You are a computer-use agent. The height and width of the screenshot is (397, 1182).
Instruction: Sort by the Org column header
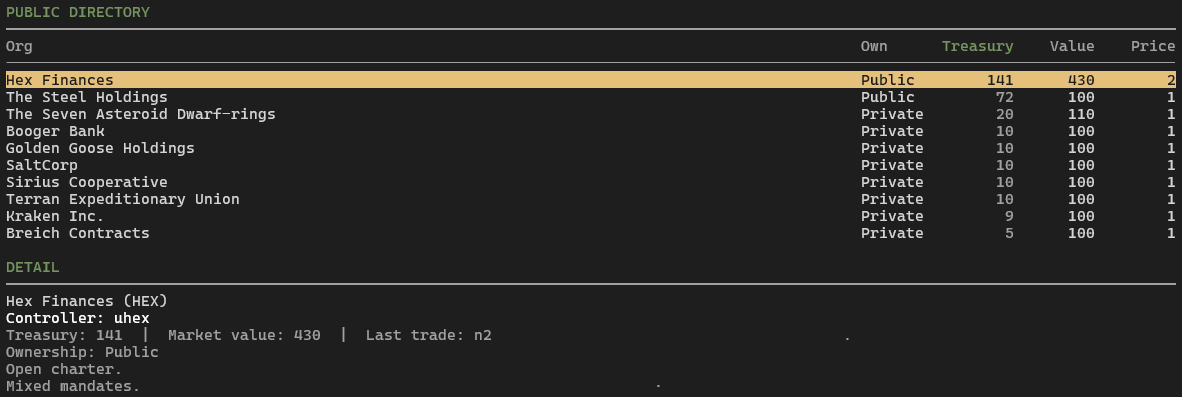click(20, 47)
